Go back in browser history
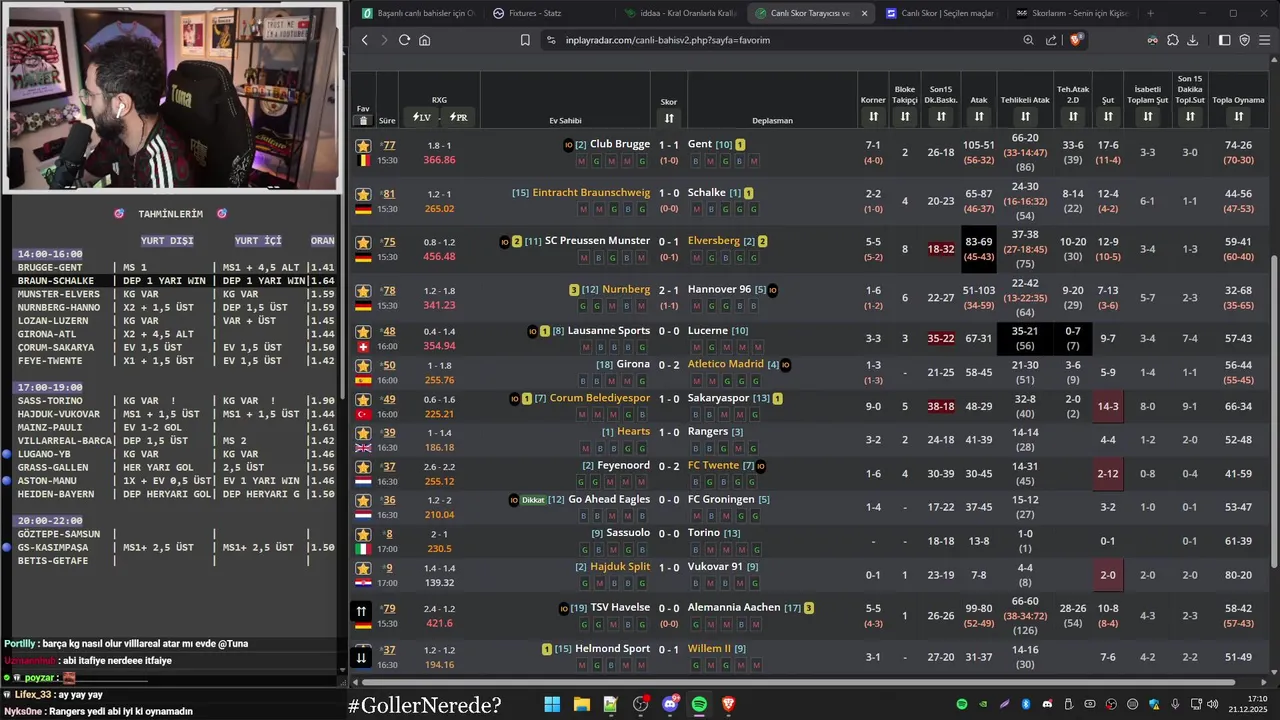Screen dimensions: 1280x720 point(364,40)
